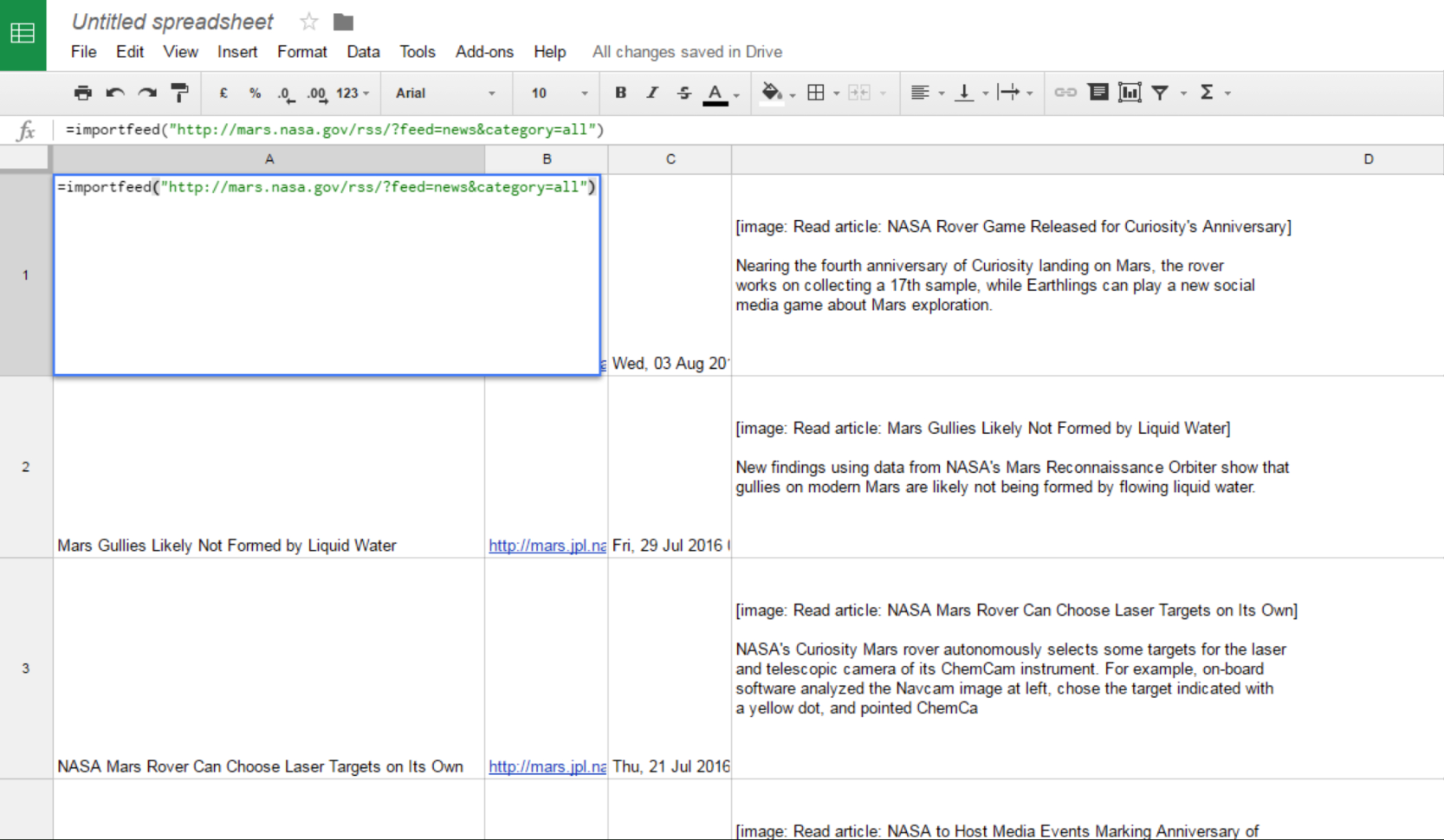The width and height of the screenshot is (1444, 840).
Task: Select row 2 header
Action: pyautogui.click(x=26, y=467)
